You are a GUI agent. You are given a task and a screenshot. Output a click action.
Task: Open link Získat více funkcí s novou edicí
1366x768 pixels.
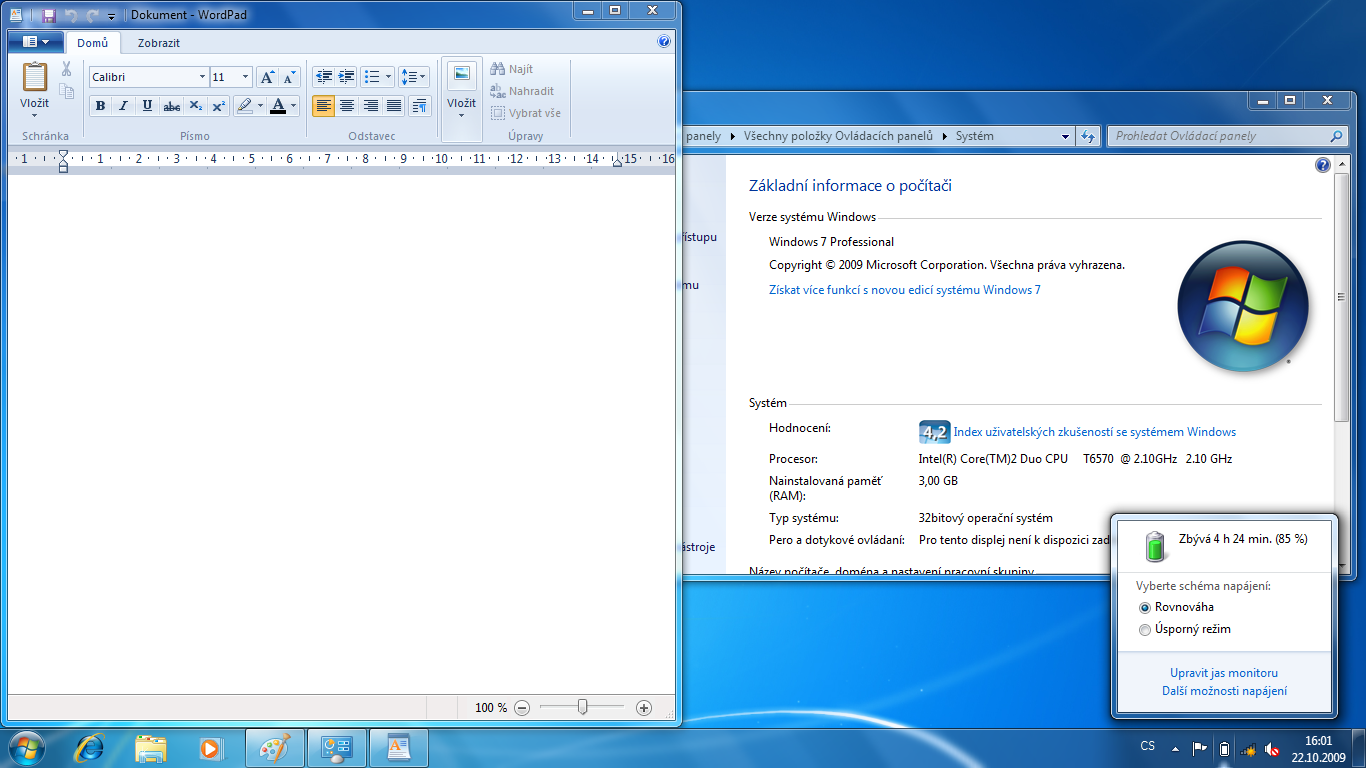[904, 290]
